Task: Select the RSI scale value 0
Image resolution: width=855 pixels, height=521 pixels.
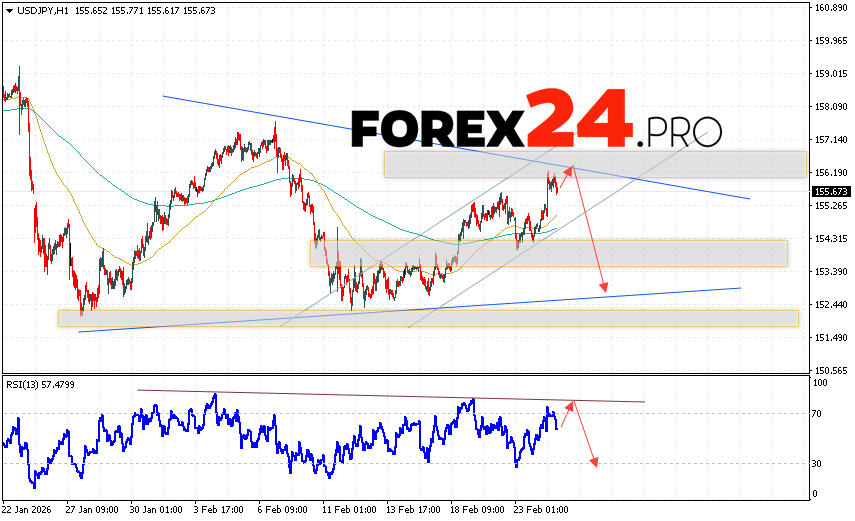Action: 815,494
